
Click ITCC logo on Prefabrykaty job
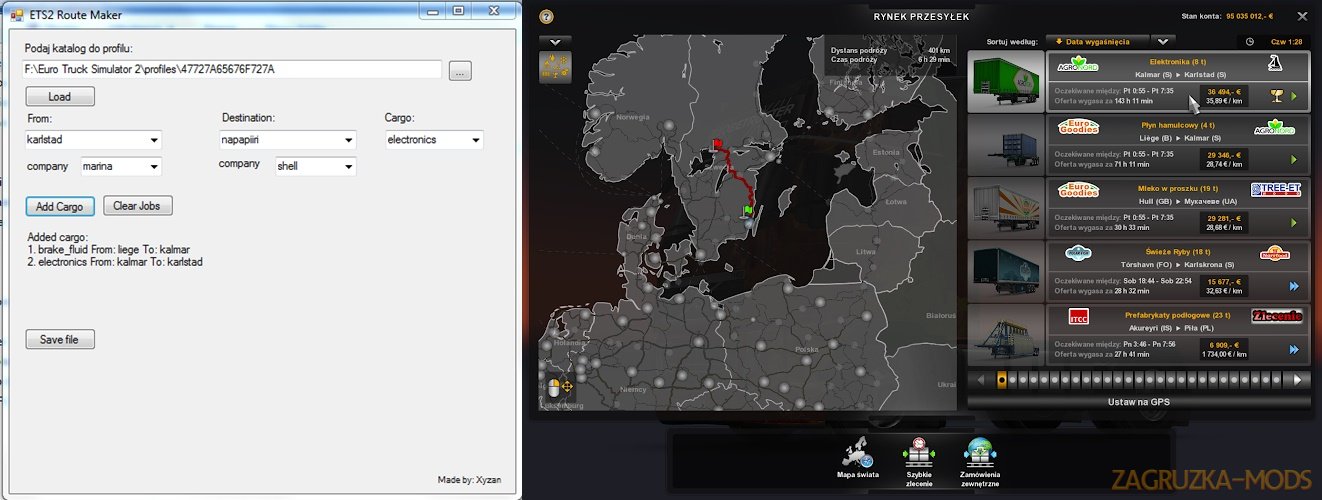click(x=1079, y=317)
